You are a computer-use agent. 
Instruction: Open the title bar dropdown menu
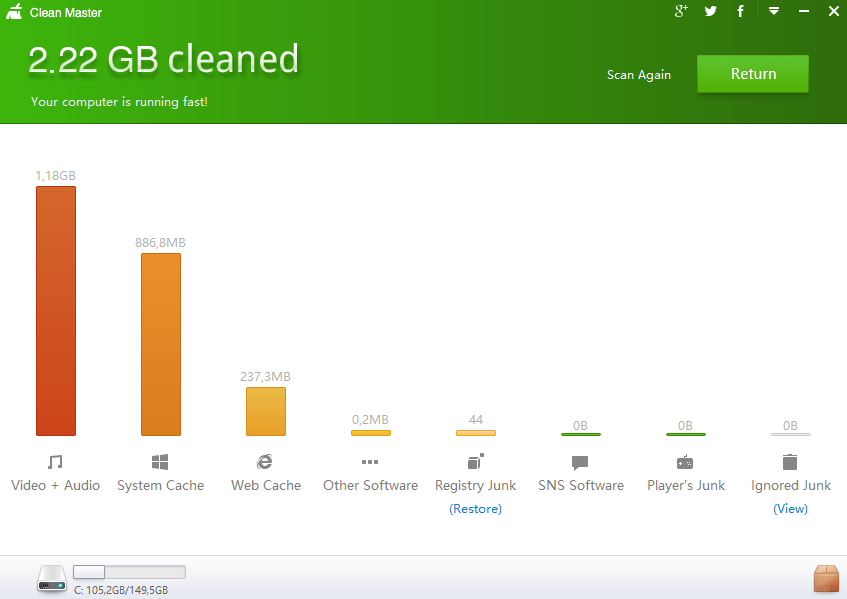pos(773,11)
